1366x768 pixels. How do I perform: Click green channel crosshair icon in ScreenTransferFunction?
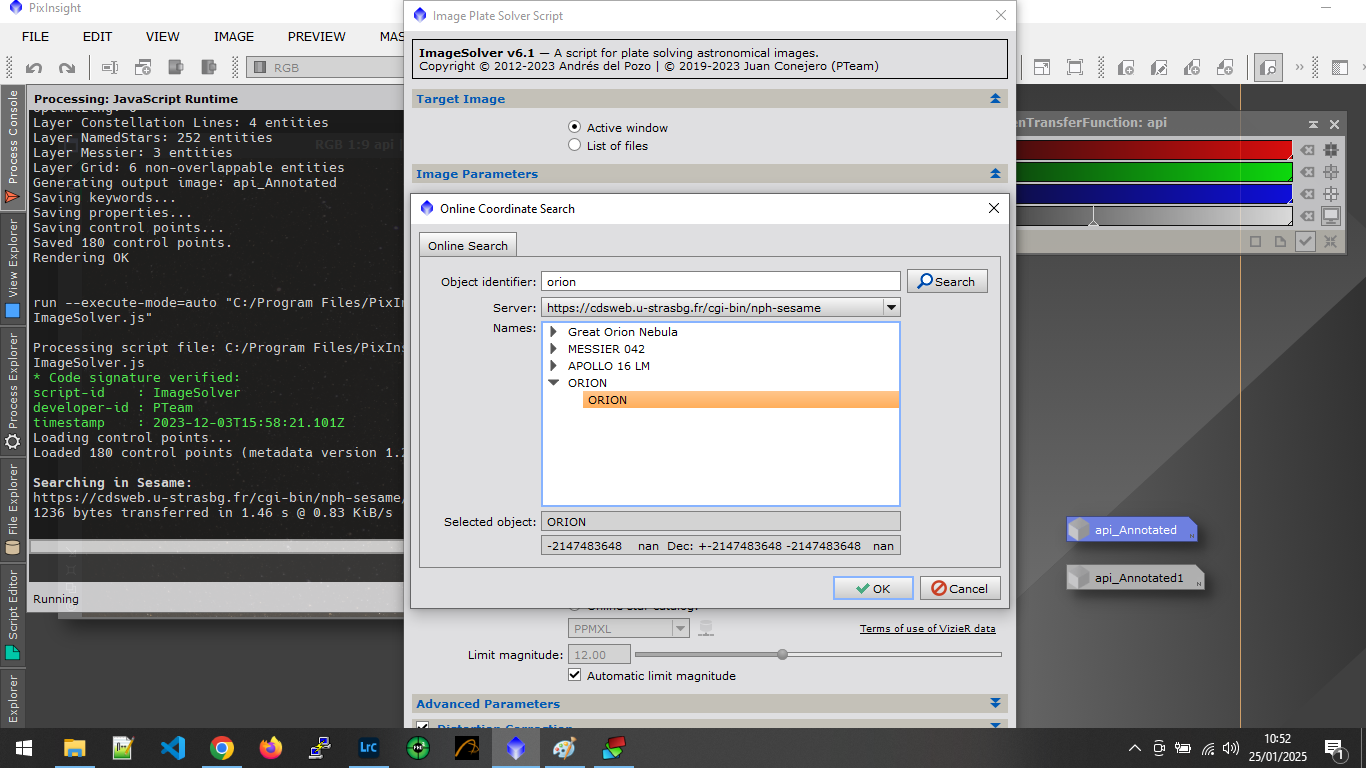coord(1331,172)
